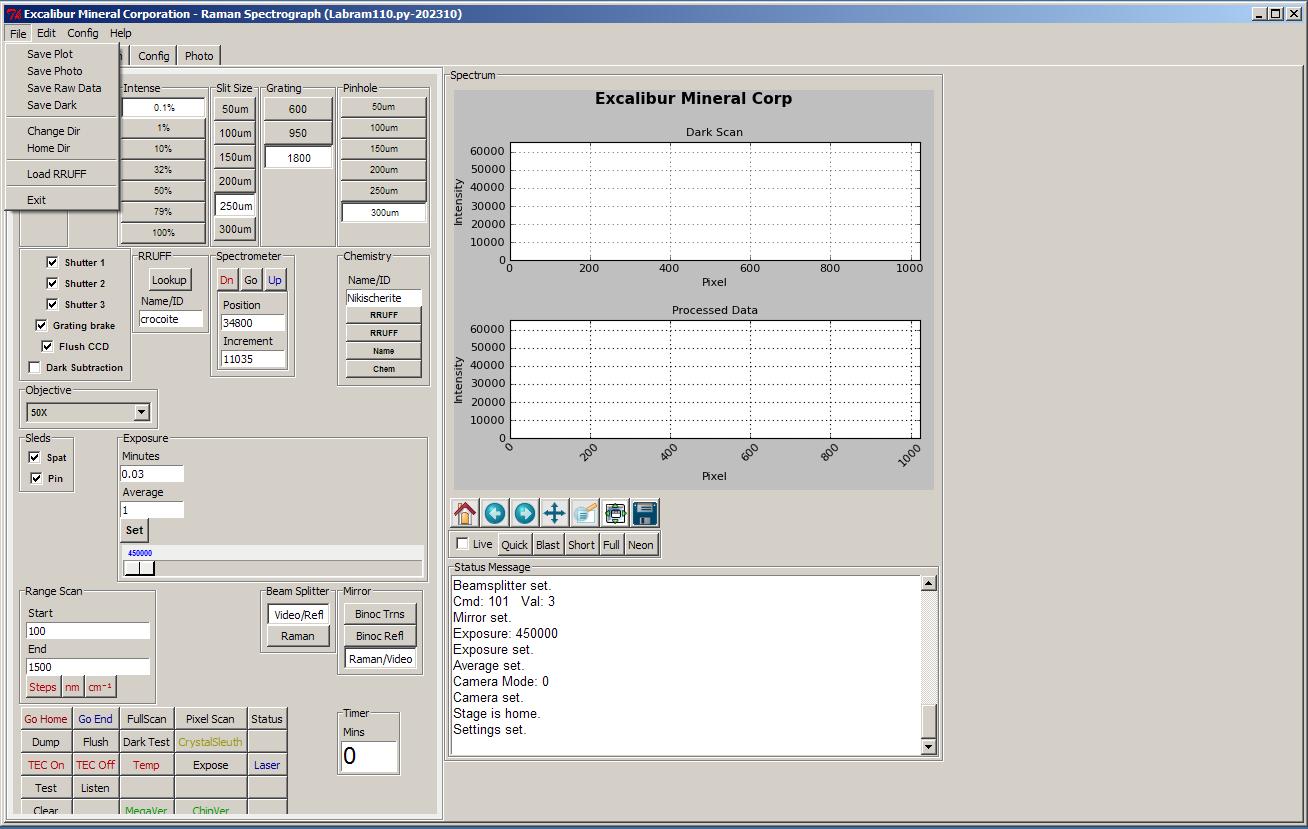This screenshot has height=829, width=1308.
Task: Set pinhole to 150um
Action: pyautogui.click(x=384, y=149)
